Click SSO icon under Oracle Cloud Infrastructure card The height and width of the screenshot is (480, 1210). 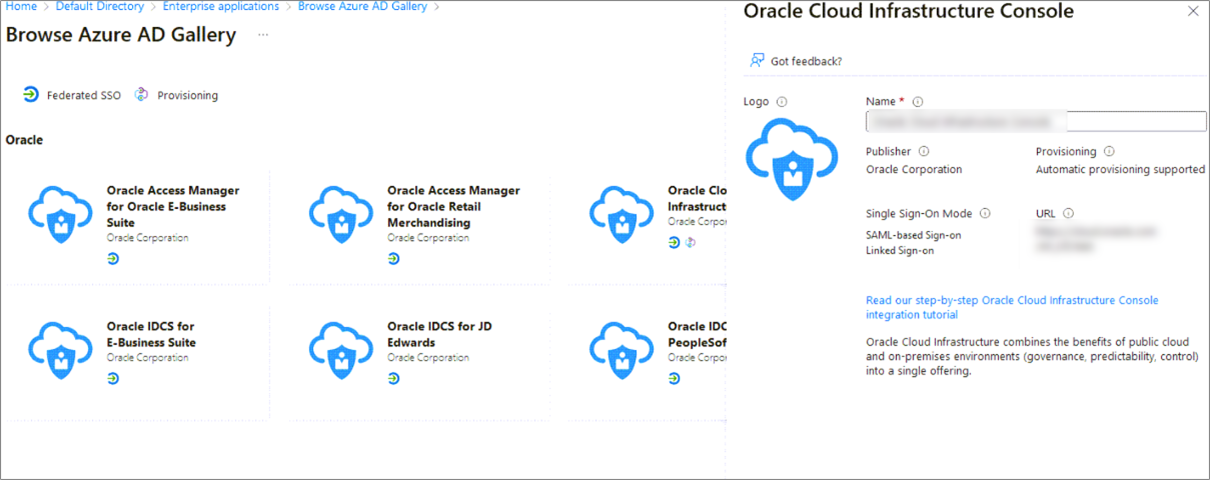click(x=674, y=242)
